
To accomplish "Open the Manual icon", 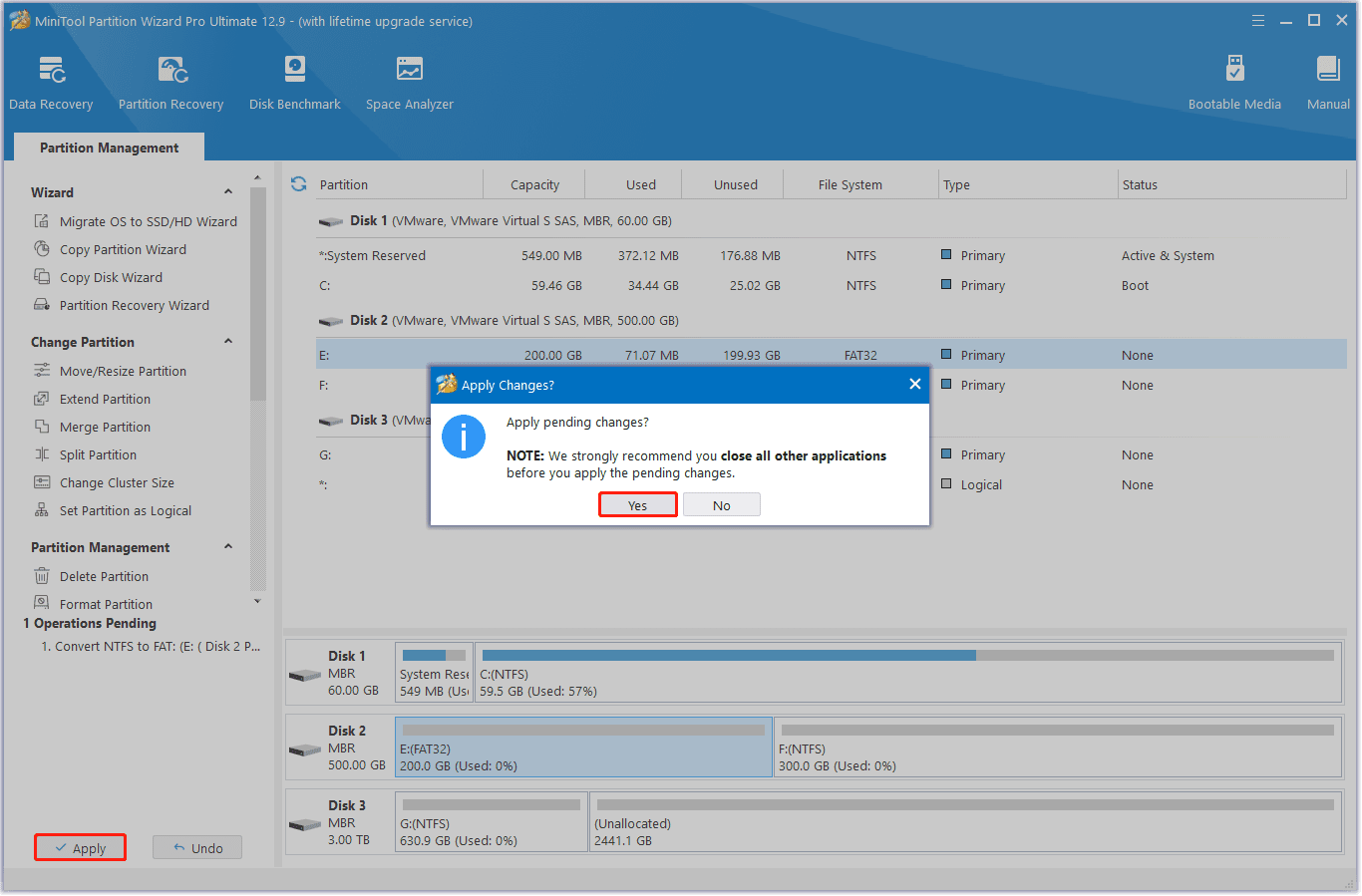I will click(1328, 84).
